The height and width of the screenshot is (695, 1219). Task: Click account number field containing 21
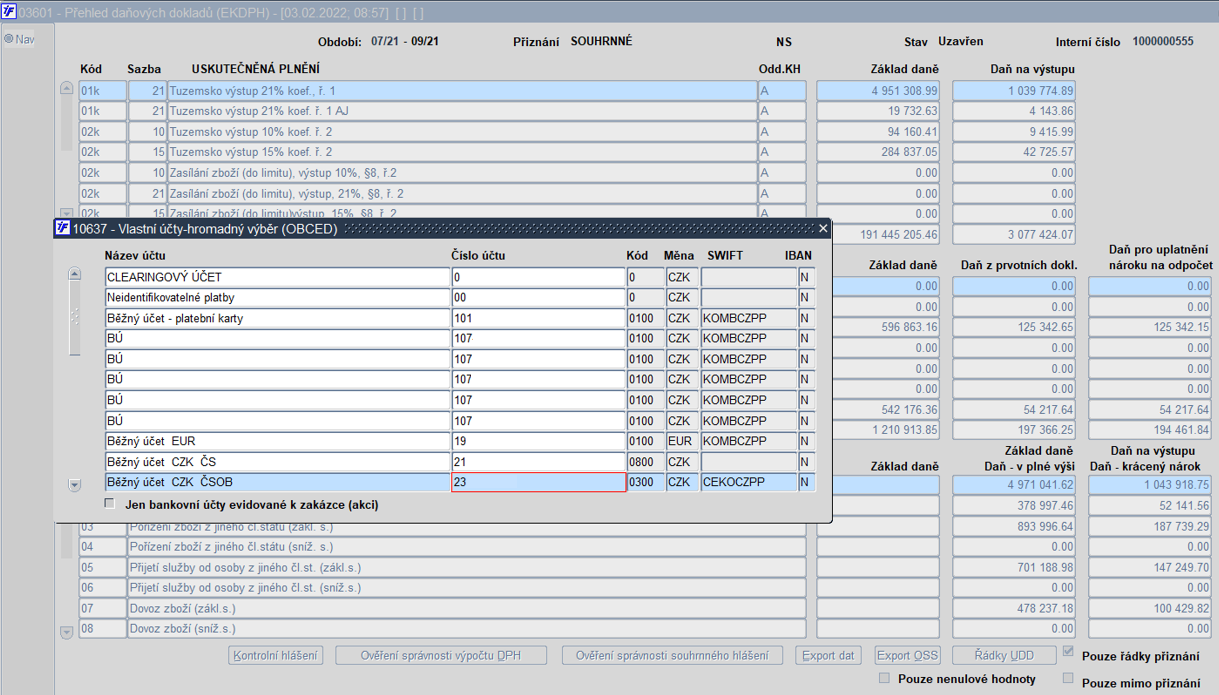(538, 462)
